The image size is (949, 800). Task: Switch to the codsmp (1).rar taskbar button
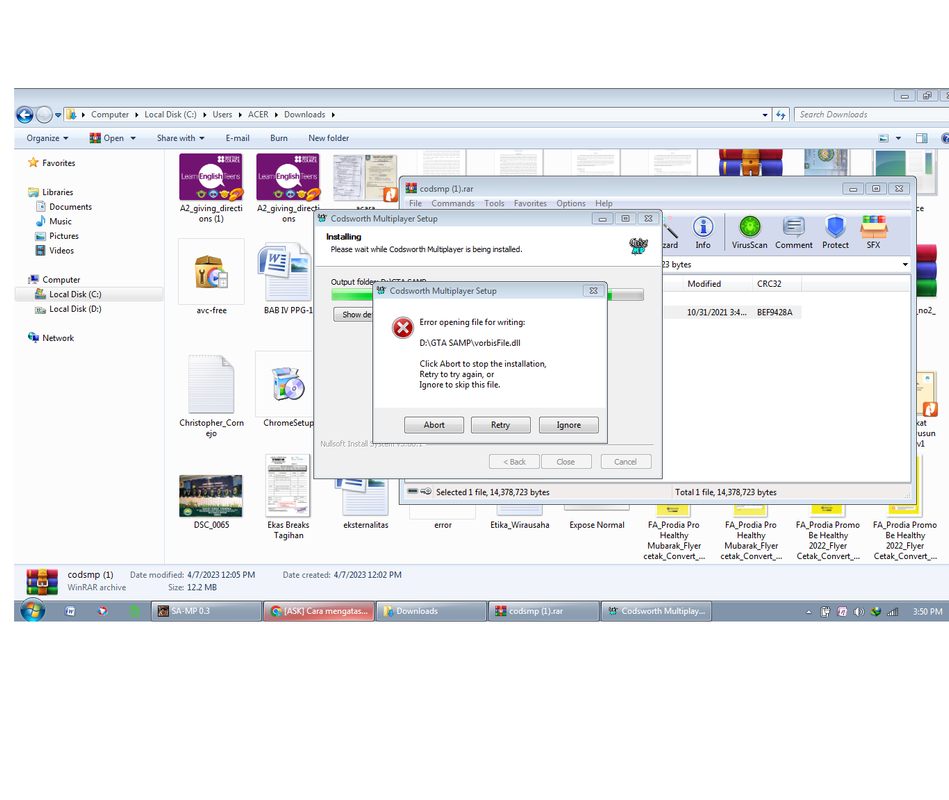(544, 611)
